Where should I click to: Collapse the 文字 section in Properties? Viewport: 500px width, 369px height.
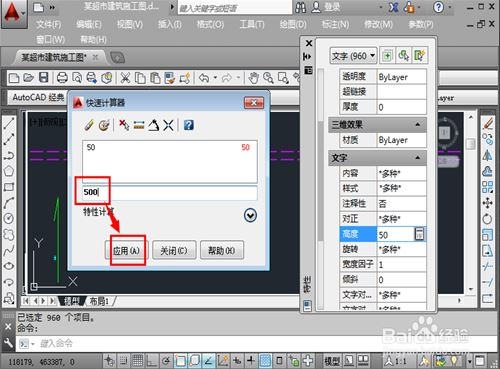pyautogui.click(x=418, y=158)
